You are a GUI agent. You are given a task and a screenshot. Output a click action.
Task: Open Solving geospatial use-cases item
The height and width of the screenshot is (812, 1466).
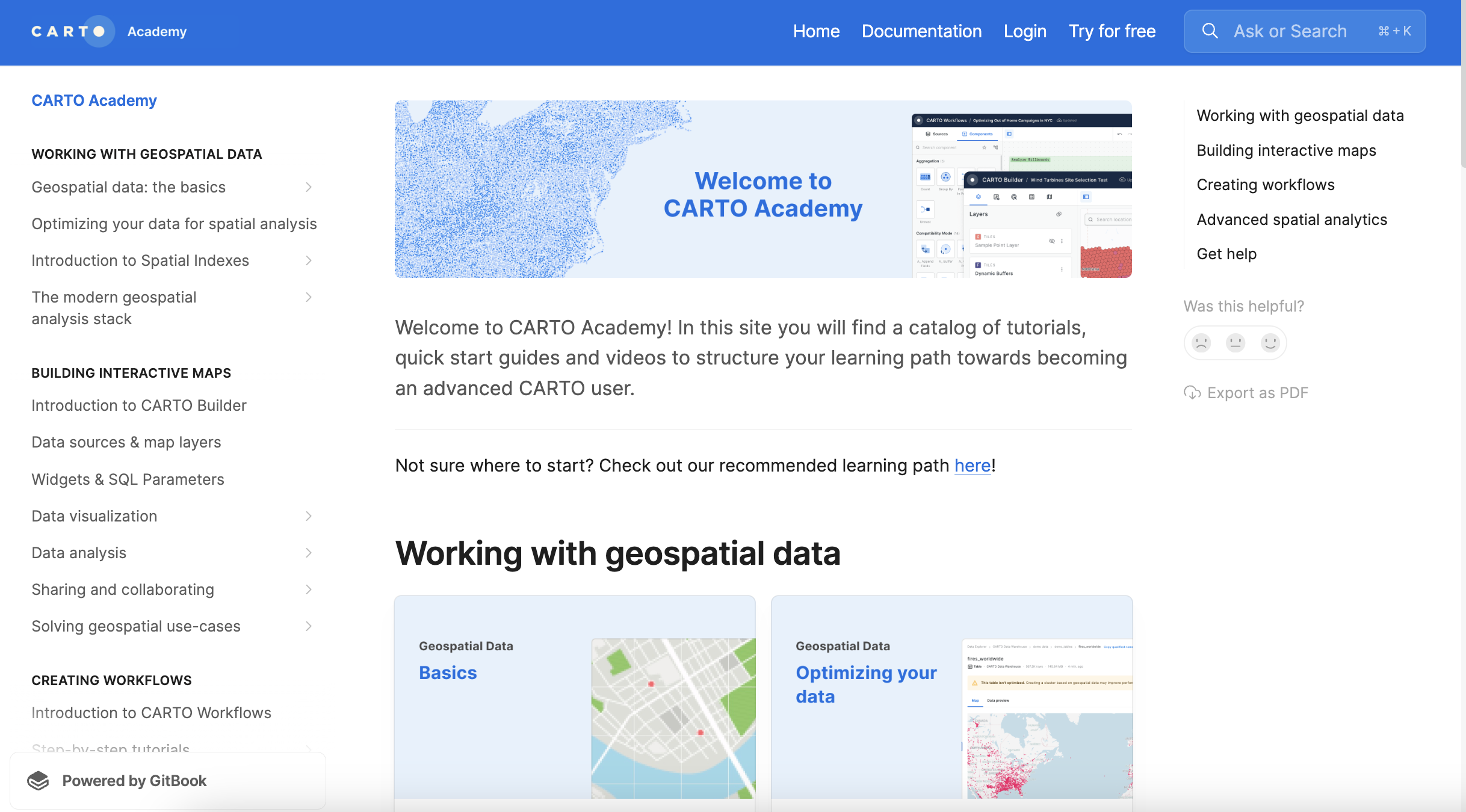(x=136, y=626)
